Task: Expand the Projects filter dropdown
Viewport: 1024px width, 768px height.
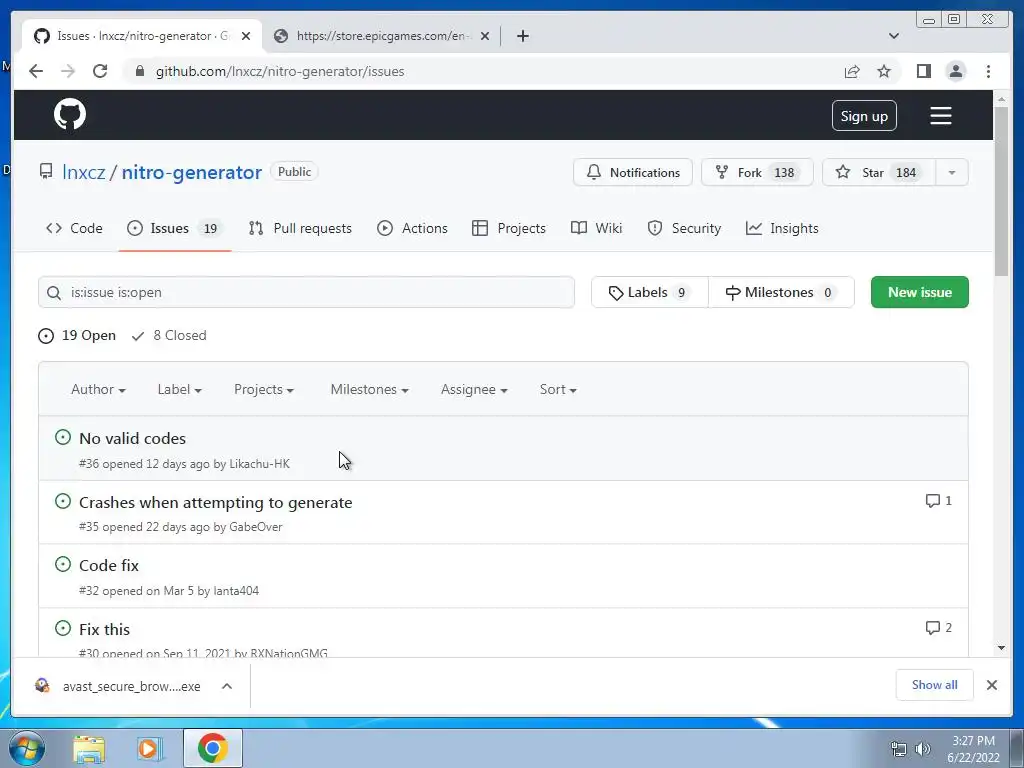Action: point(264,389)
